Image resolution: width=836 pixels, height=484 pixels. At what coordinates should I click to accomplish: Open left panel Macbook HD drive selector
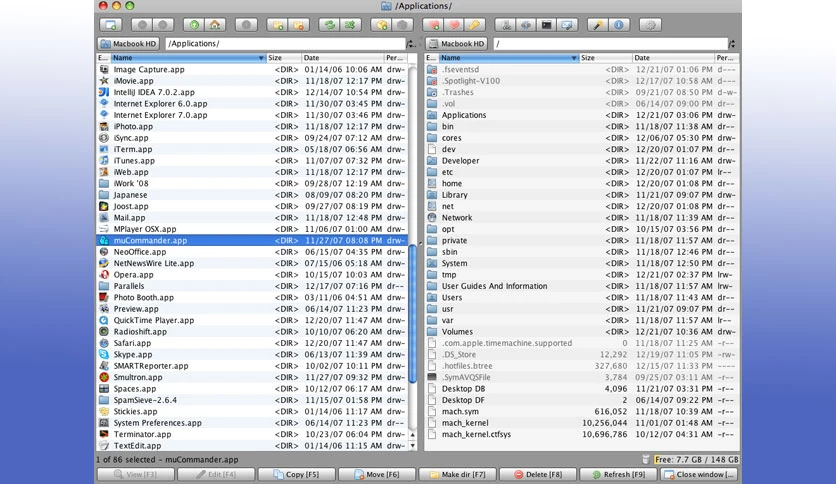[128, 44]
